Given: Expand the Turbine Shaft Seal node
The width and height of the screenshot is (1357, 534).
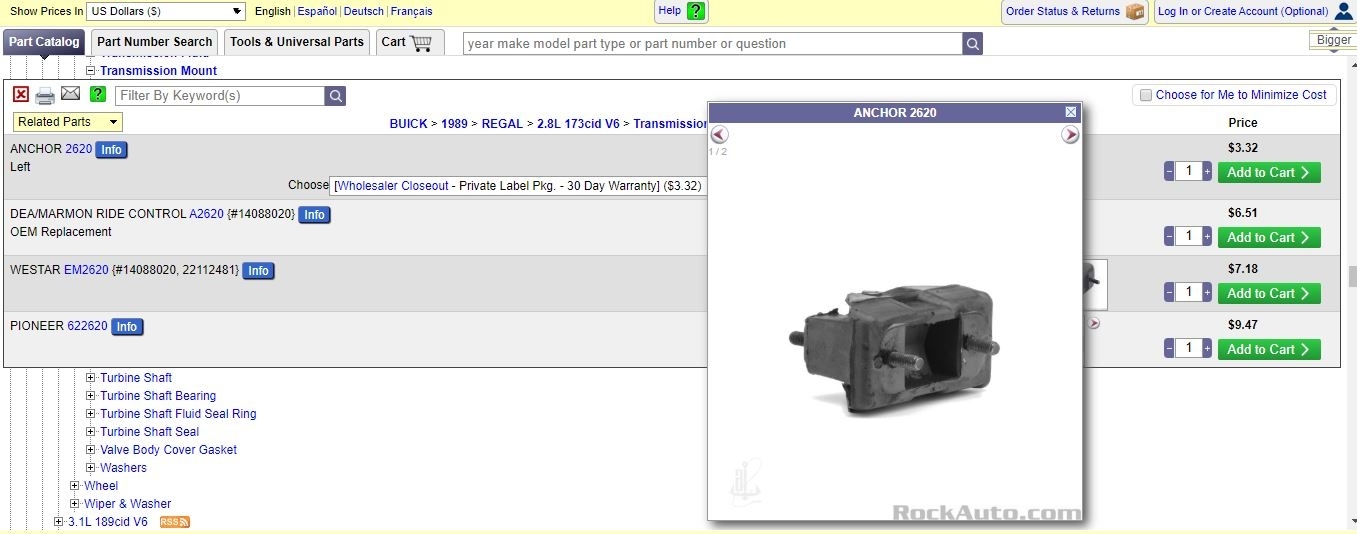Looking at the screenshot, I should pyautogui.click(x=90, y=432).
